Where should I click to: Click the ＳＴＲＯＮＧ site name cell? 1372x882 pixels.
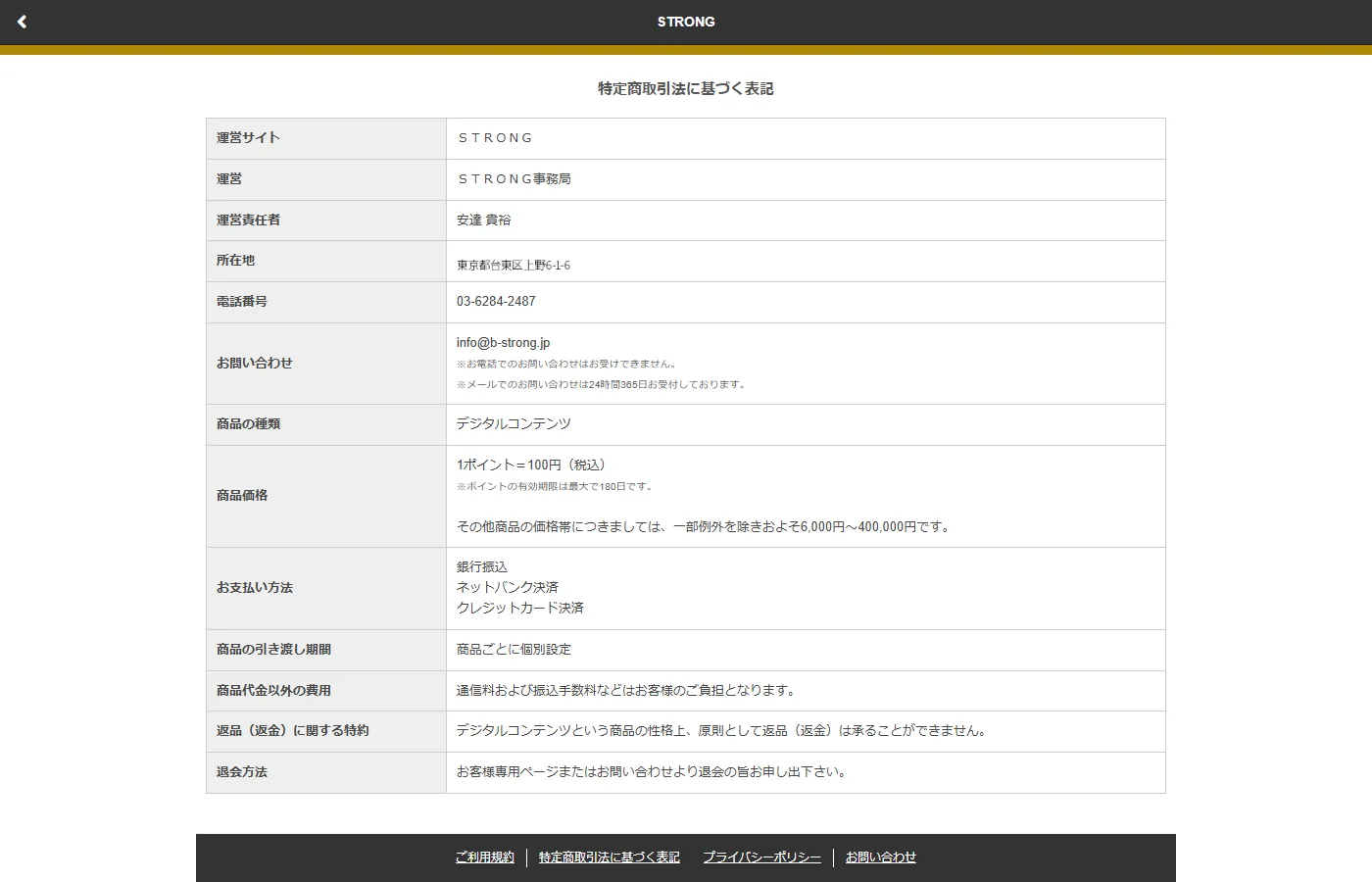pyautogui.click(x=806, y=138)
